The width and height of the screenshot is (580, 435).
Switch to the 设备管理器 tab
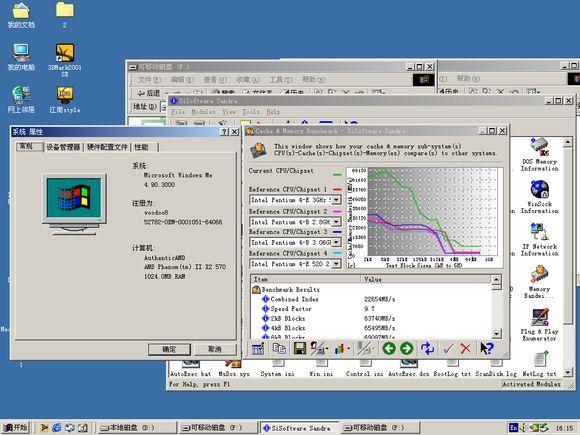pyautogui.click(x=63, y=147)
